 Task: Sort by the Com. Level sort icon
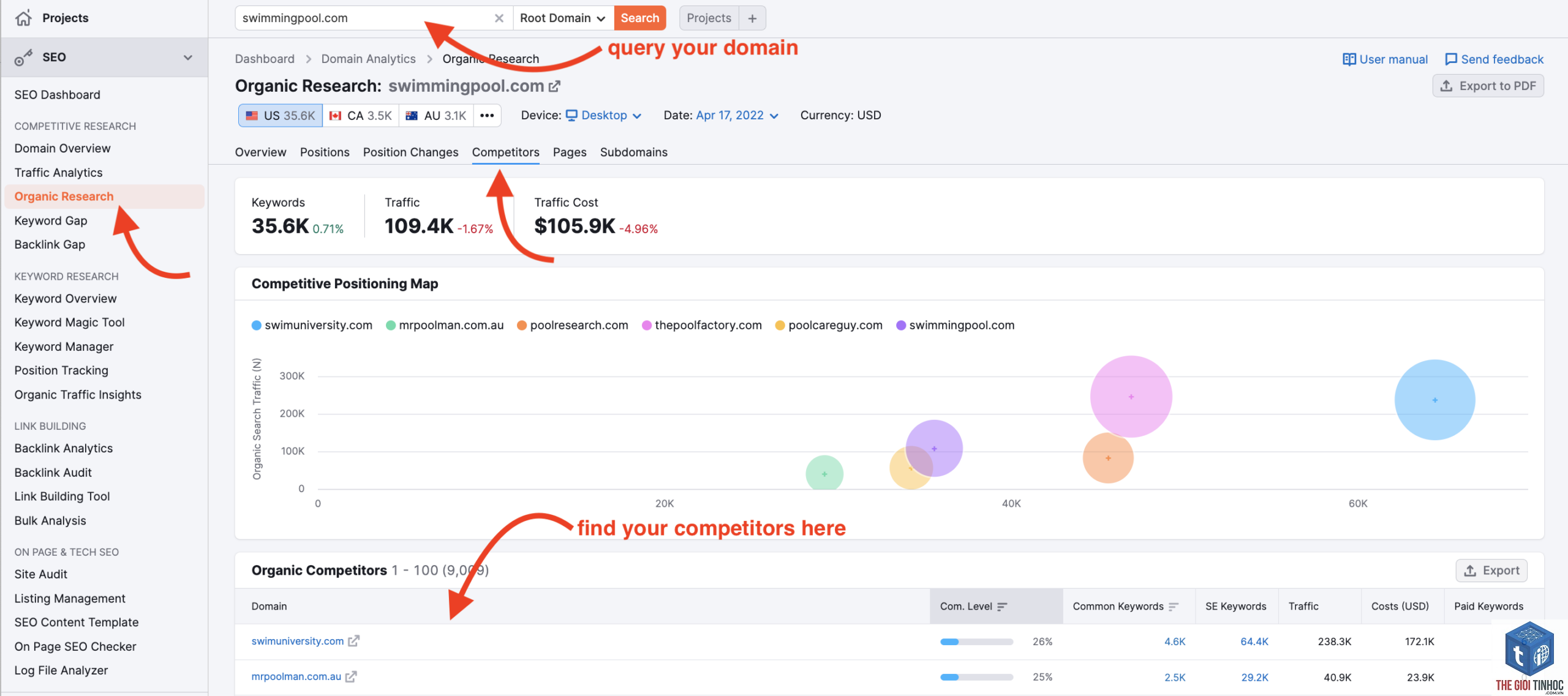(x=1002, y=607)
